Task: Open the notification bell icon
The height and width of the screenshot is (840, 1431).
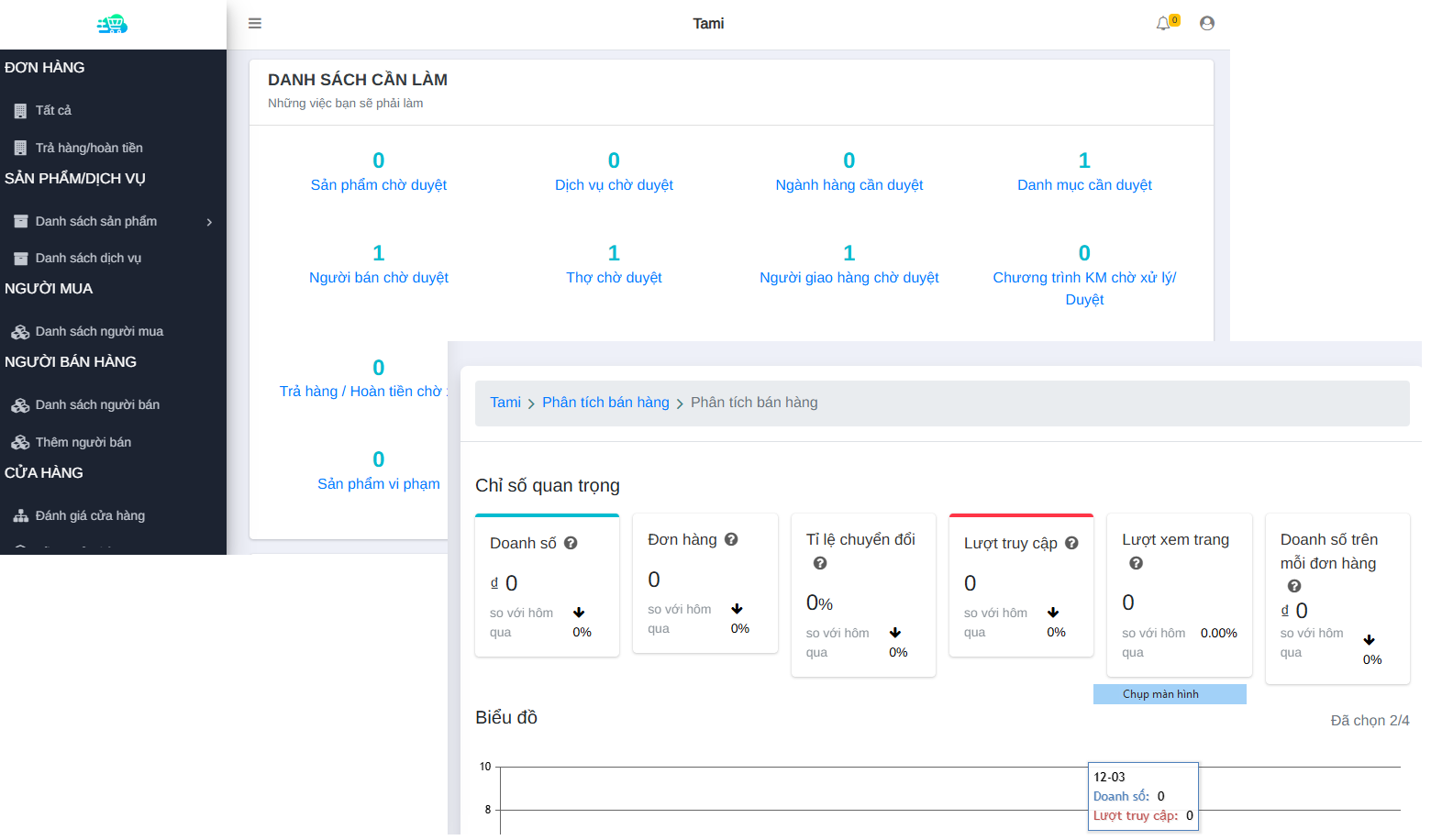Action: [1163, 24]
